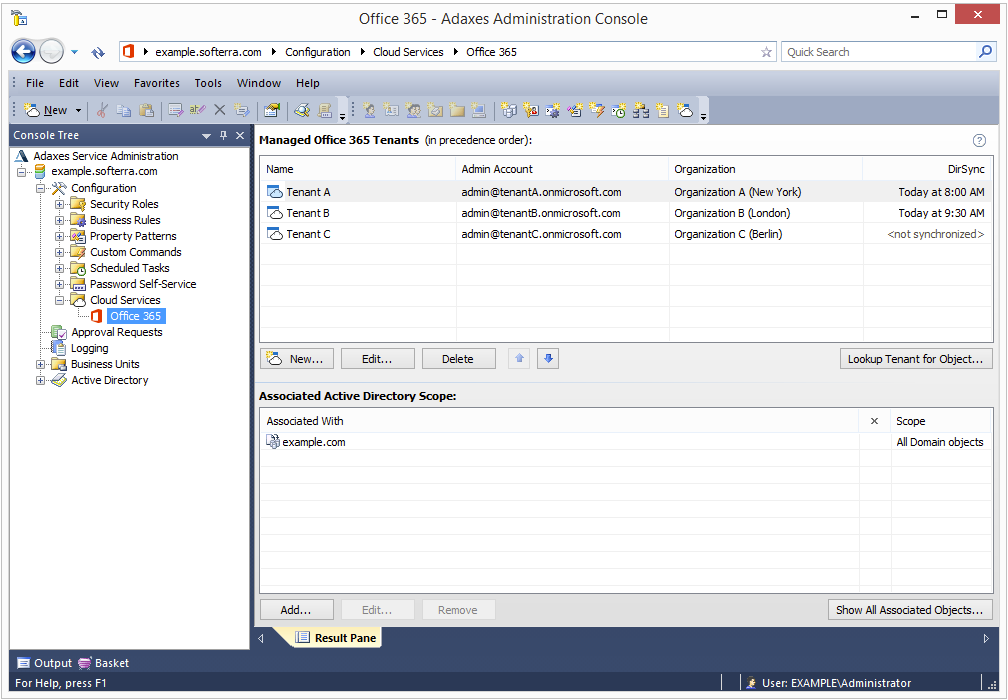This screenshot has height=700, width=1008.
Task: Click the Properties icon in toolbar
Action: (x=272, y=111)
